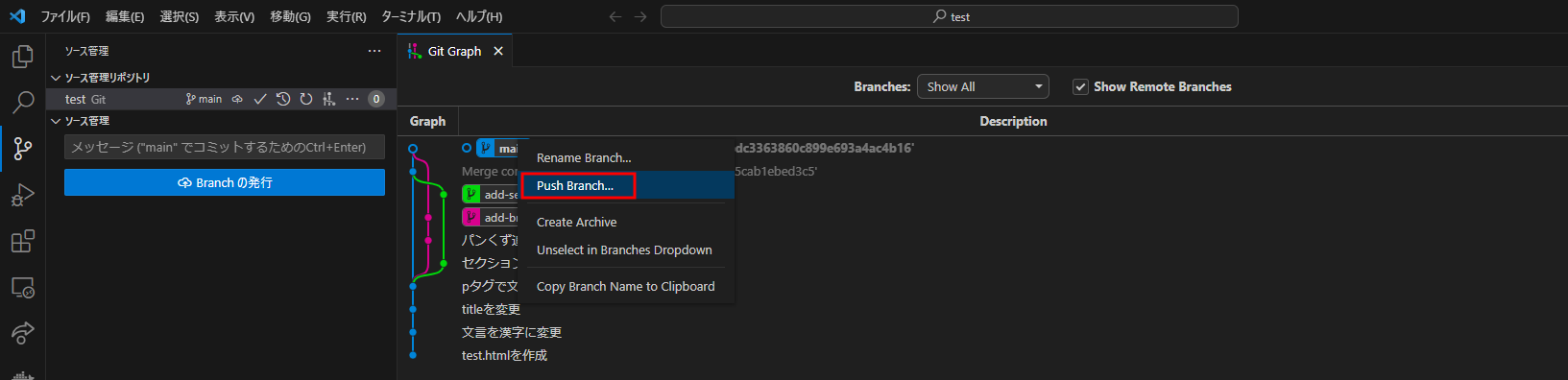1568x380 pixels.
Task: Click the main branch label in graph
Action: click(498, 149)
